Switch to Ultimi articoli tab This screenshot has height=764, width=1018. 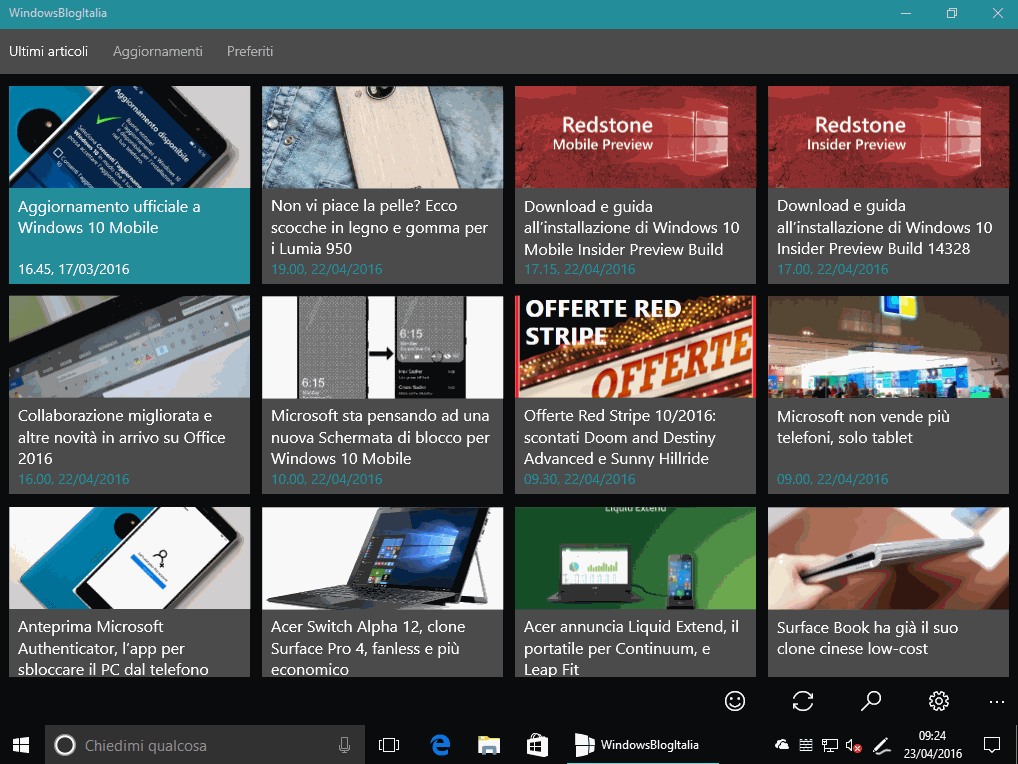pyautogui.click(x=49, y=51)
